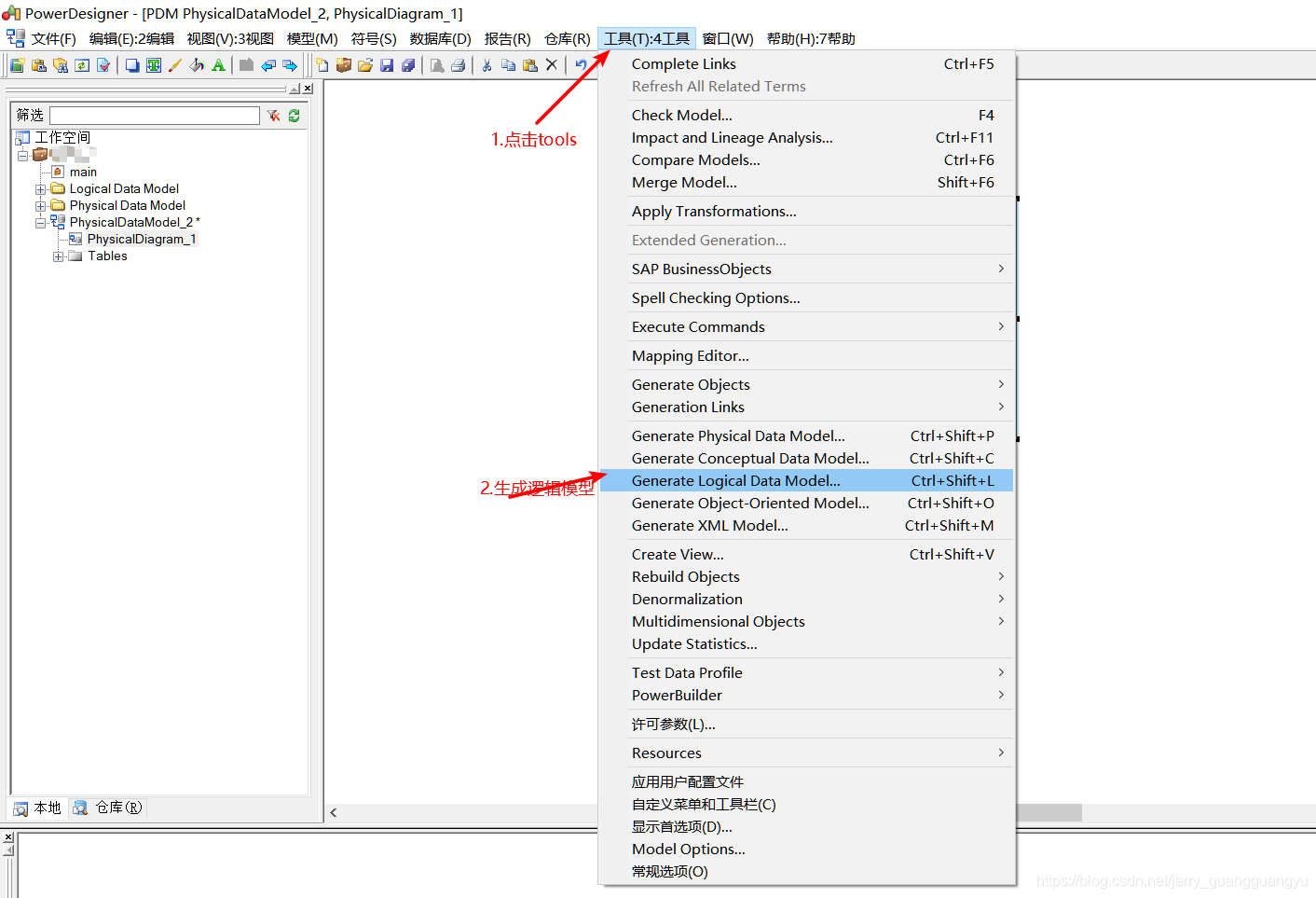This screenshot has height=898, width=1316.
Task: Click the blue left arrow toolbar icon
Action: coord(268,65)
